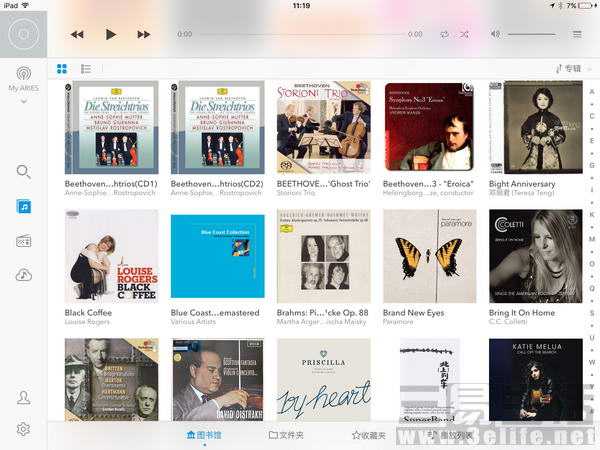Skip to the previous track
This screenshot has height=450, width=600.
[77, 34]
